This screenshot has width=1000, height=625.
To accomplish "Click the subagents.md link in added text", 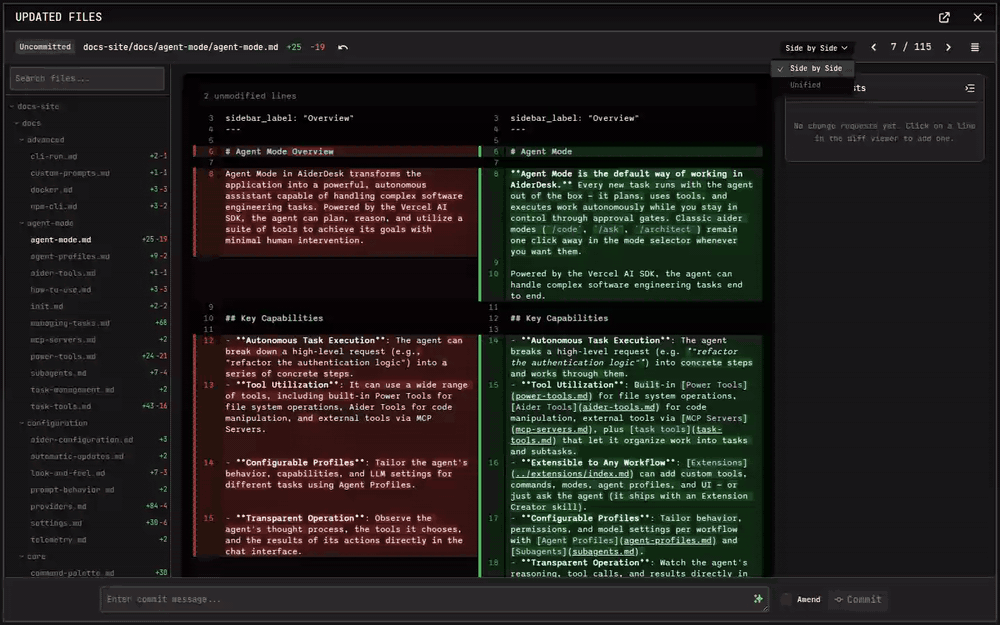I will pyautogui.click(x=603, y=552).
